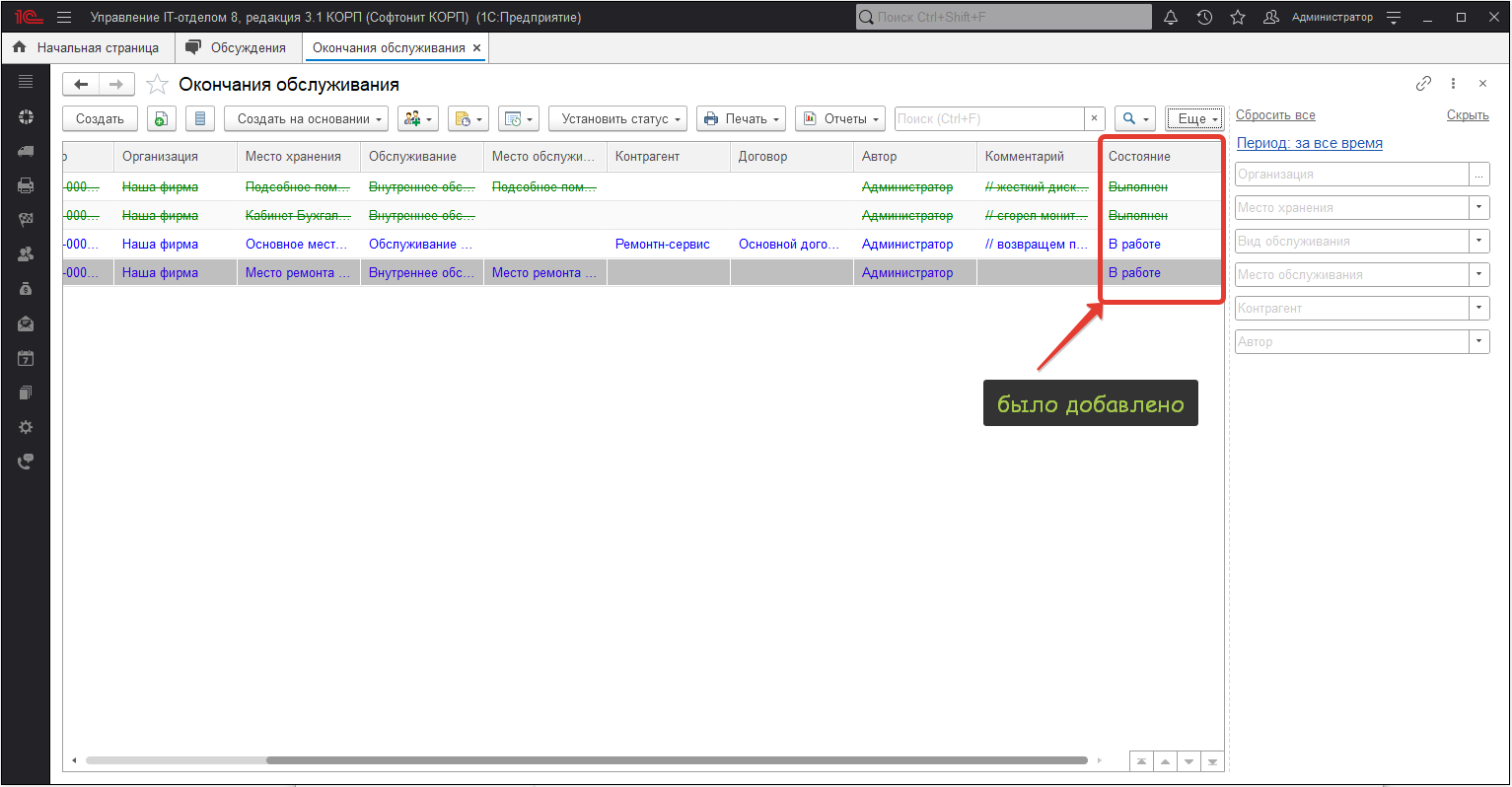The width and height of the screenshot is (1512, 787).
Task: Add page to favorites with the star
Action: (157, 85)
